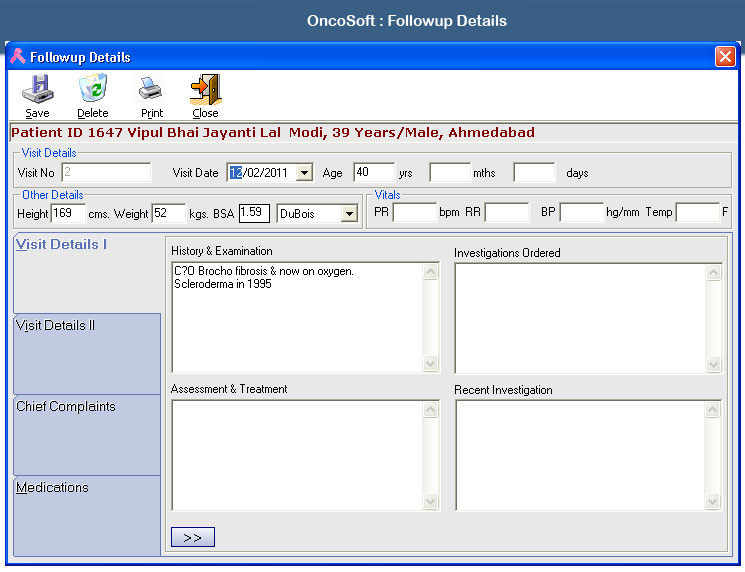Open the Chief Complaints tab

(x=87, y=435)
